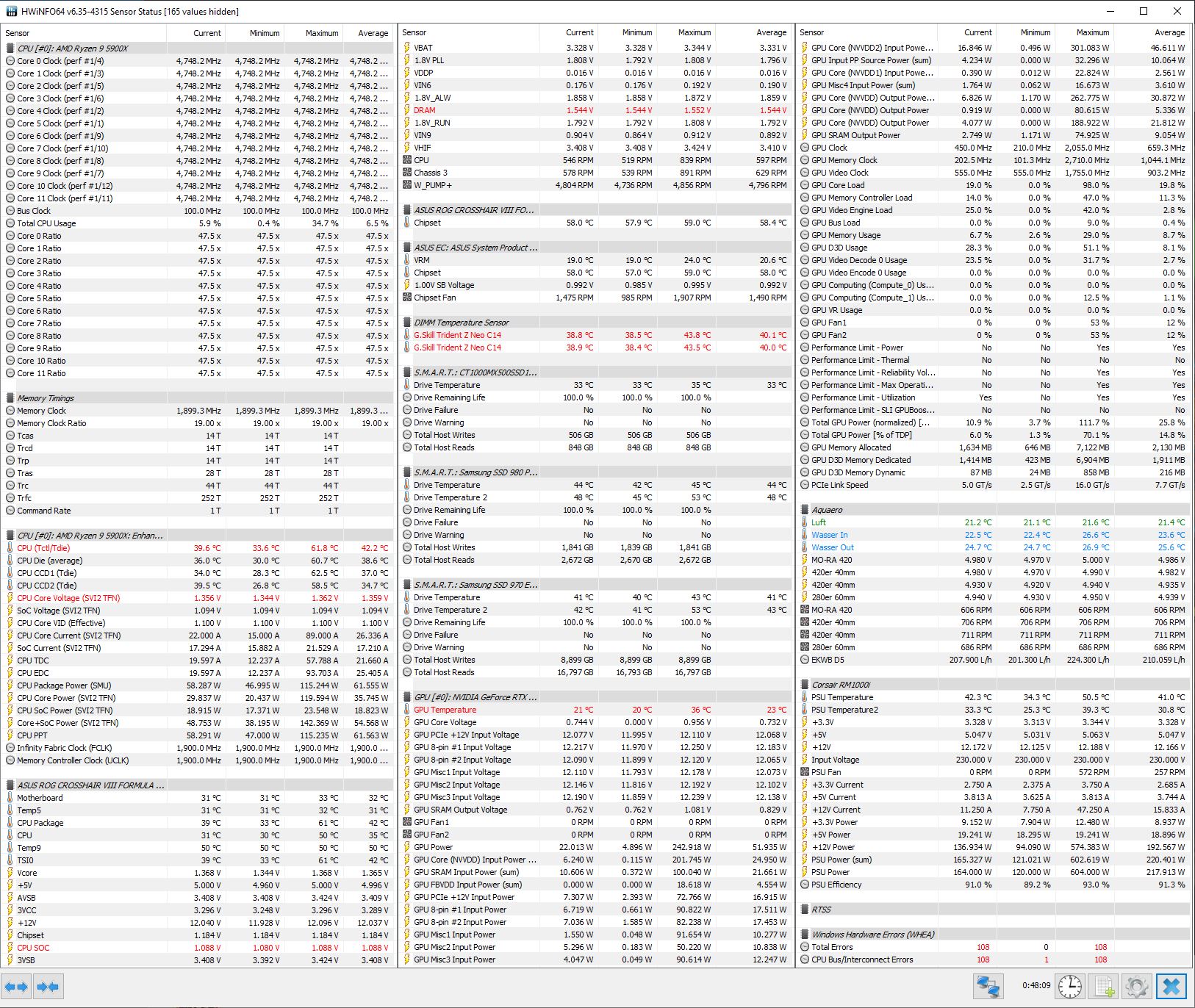Select the Performance Limit - Thermal row

point(993,360)
